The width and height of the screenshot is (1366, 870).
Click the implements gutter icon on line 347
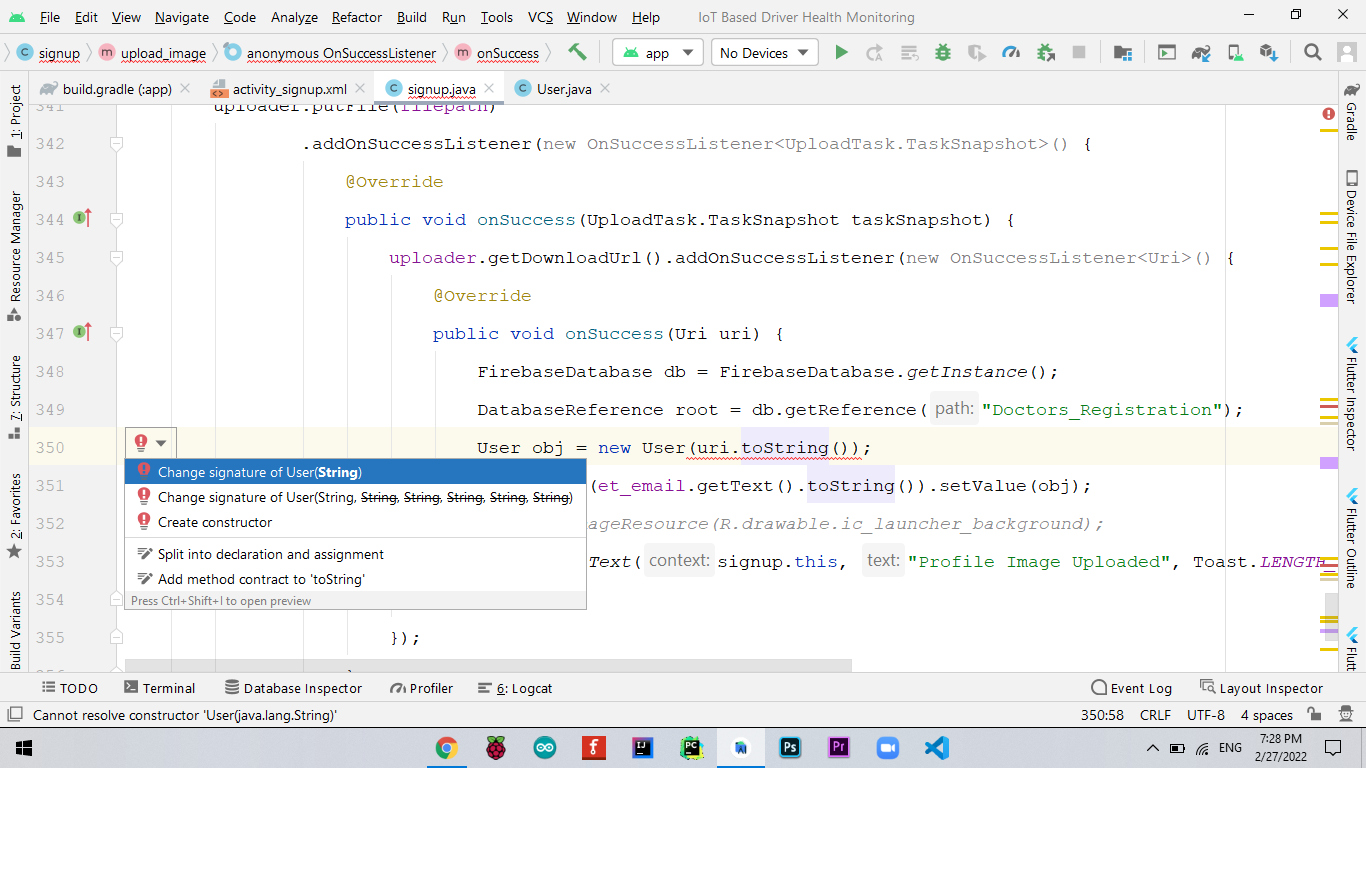click(x=82, y=332)
